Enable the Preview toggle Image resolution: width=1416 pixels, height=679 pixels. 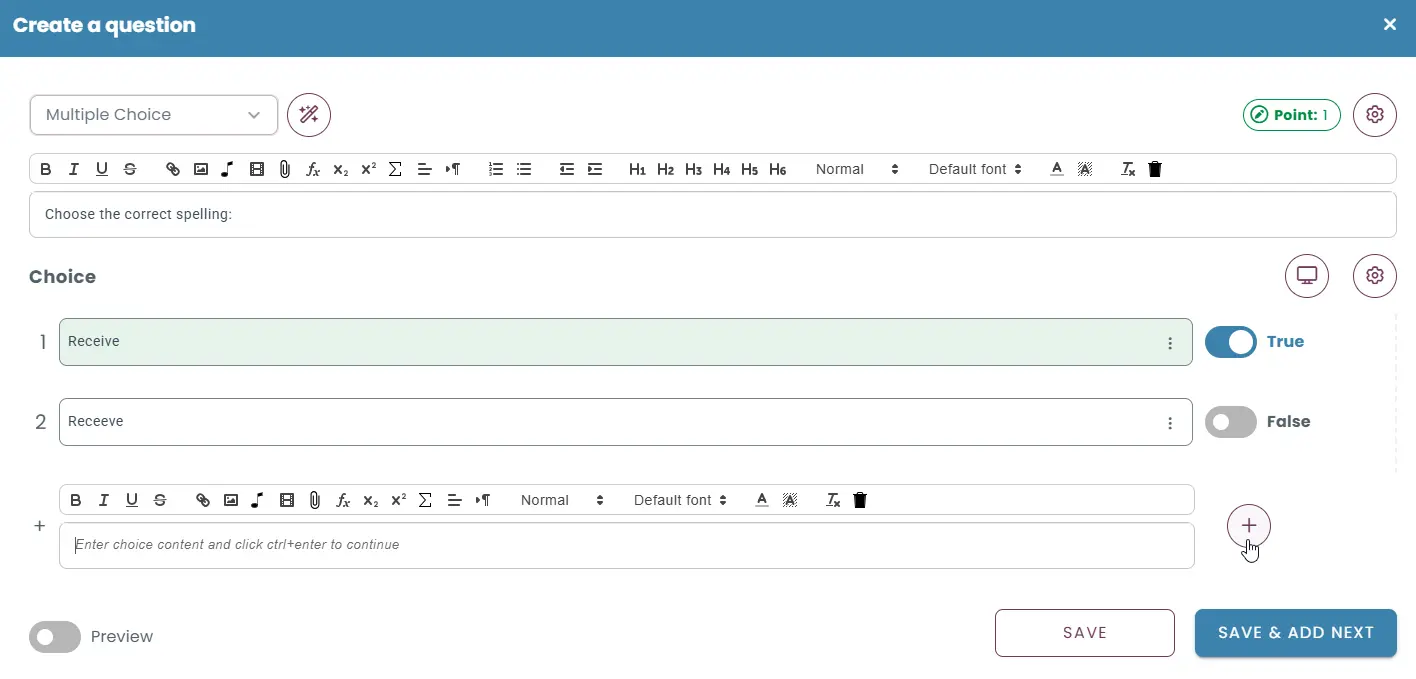tap(55, 637)
